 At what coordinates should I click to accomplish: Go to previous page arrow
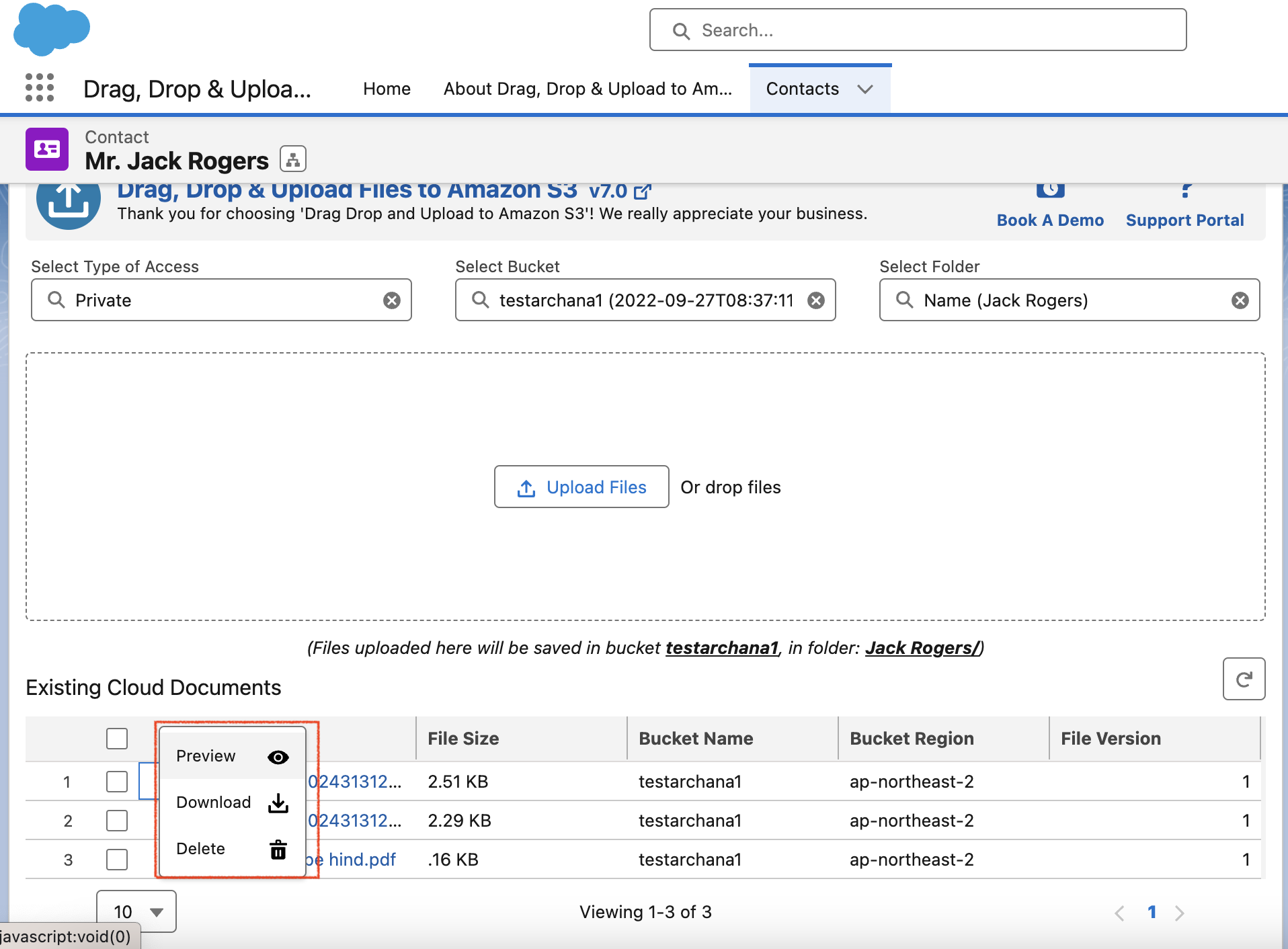coord(1119,913)
